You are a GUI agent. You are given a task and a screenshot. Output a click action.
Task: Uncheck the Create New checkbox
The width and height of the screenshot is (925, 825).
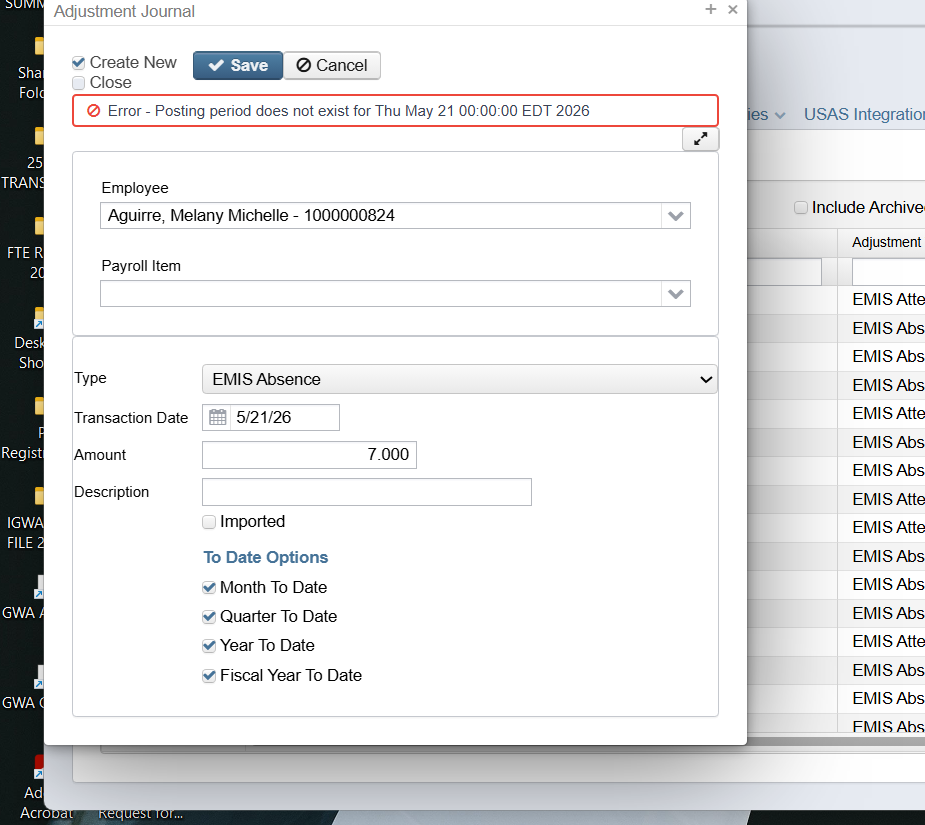79,63
